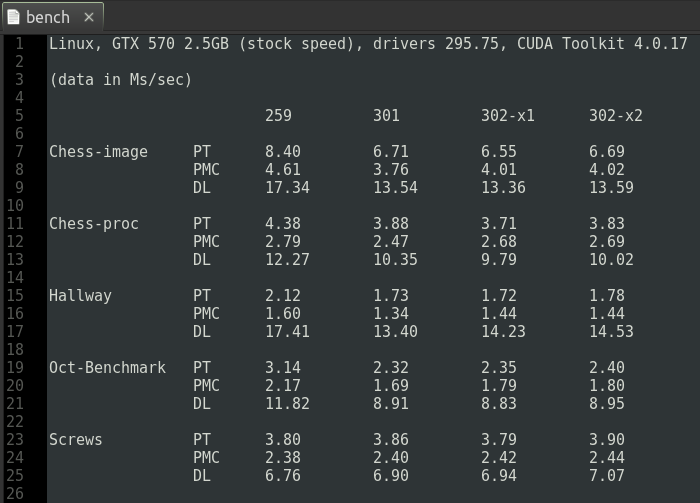Click the "(data in Ms/sec)" text line
The image size is (700, 503).
(x=120, y=80)
